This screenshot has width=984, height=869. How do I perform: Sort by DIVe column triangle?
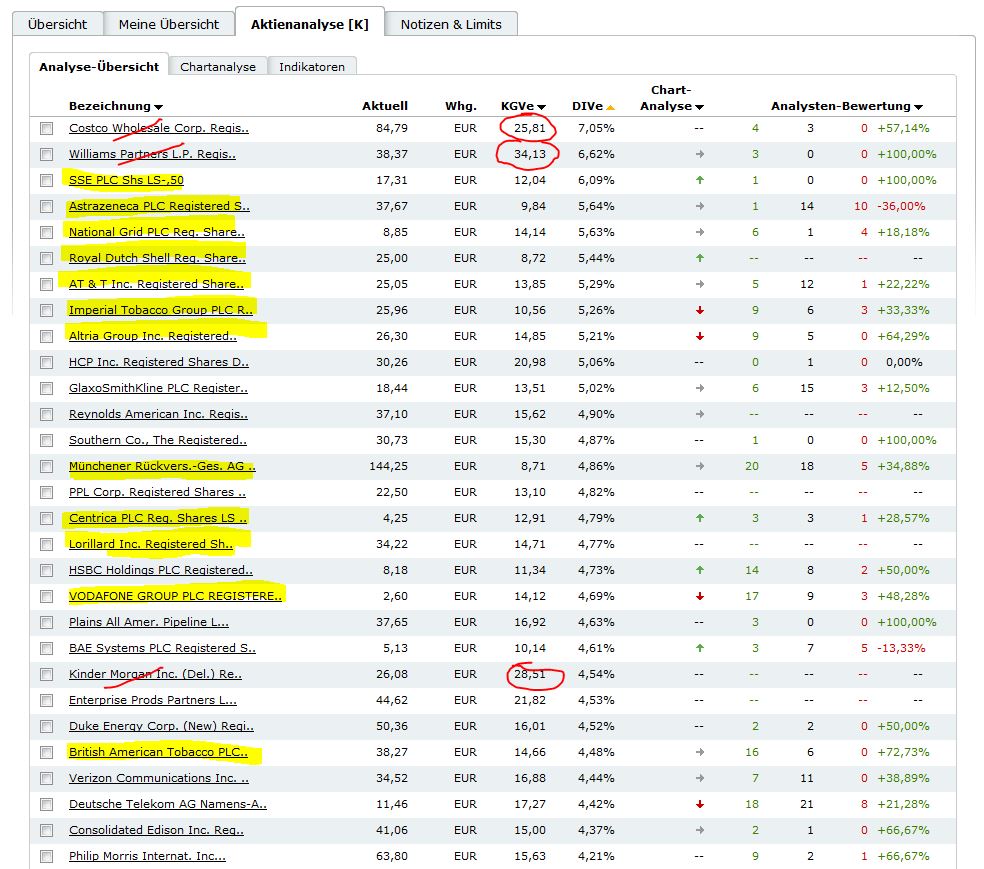pyautogui.click(x=611, y=107)
